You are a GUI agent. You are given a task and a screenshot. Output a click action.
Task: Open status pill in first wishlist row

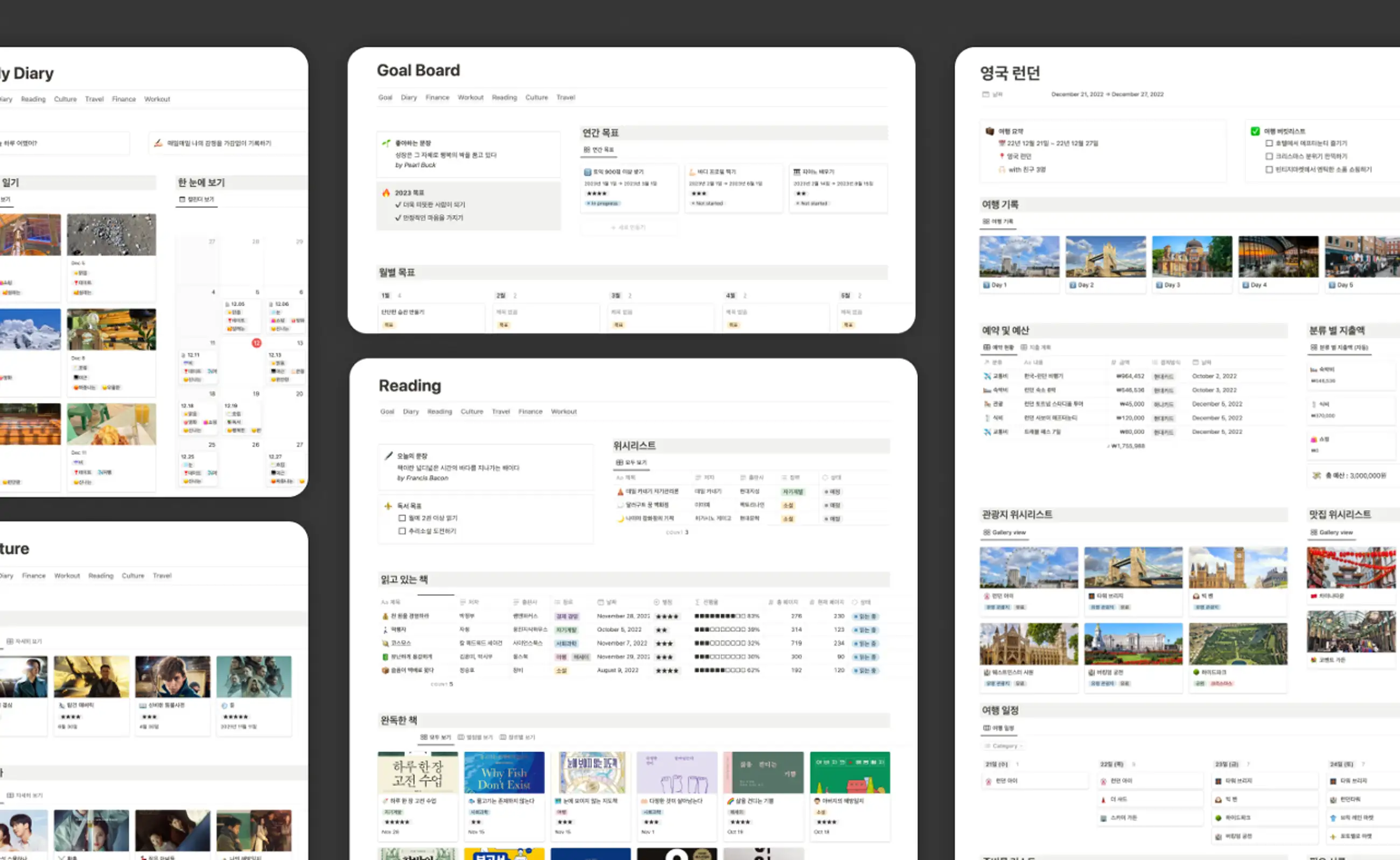tap(832, 491)
